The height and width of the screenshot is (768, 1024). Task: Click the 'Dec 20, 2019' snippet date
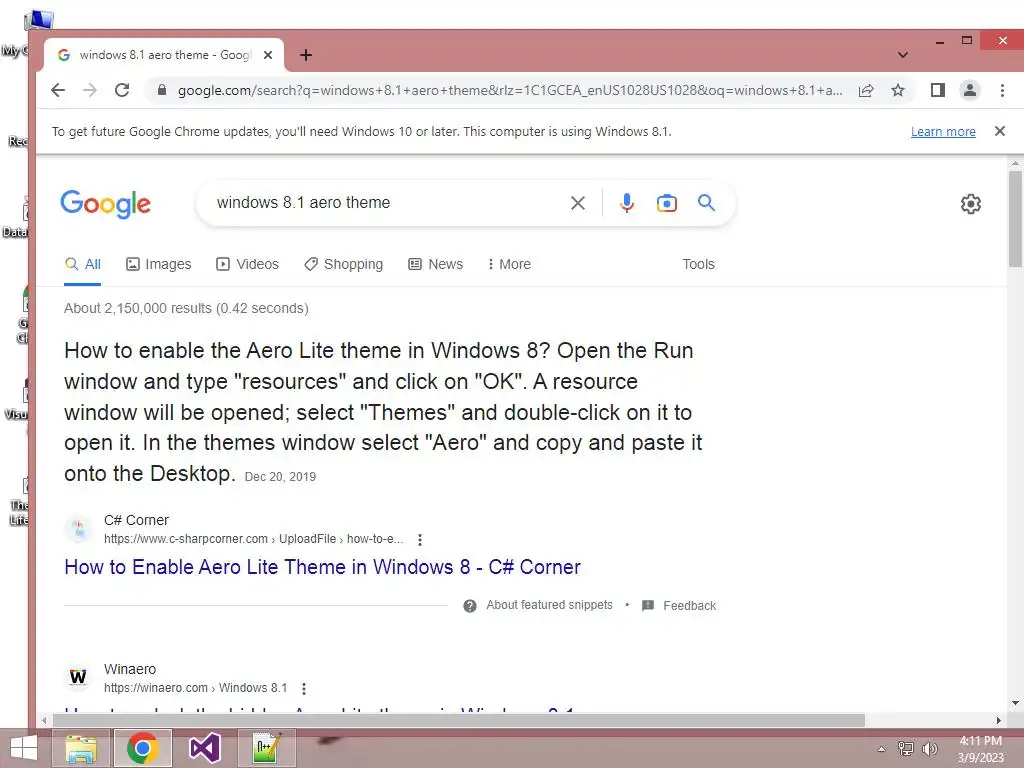[280, 477]
